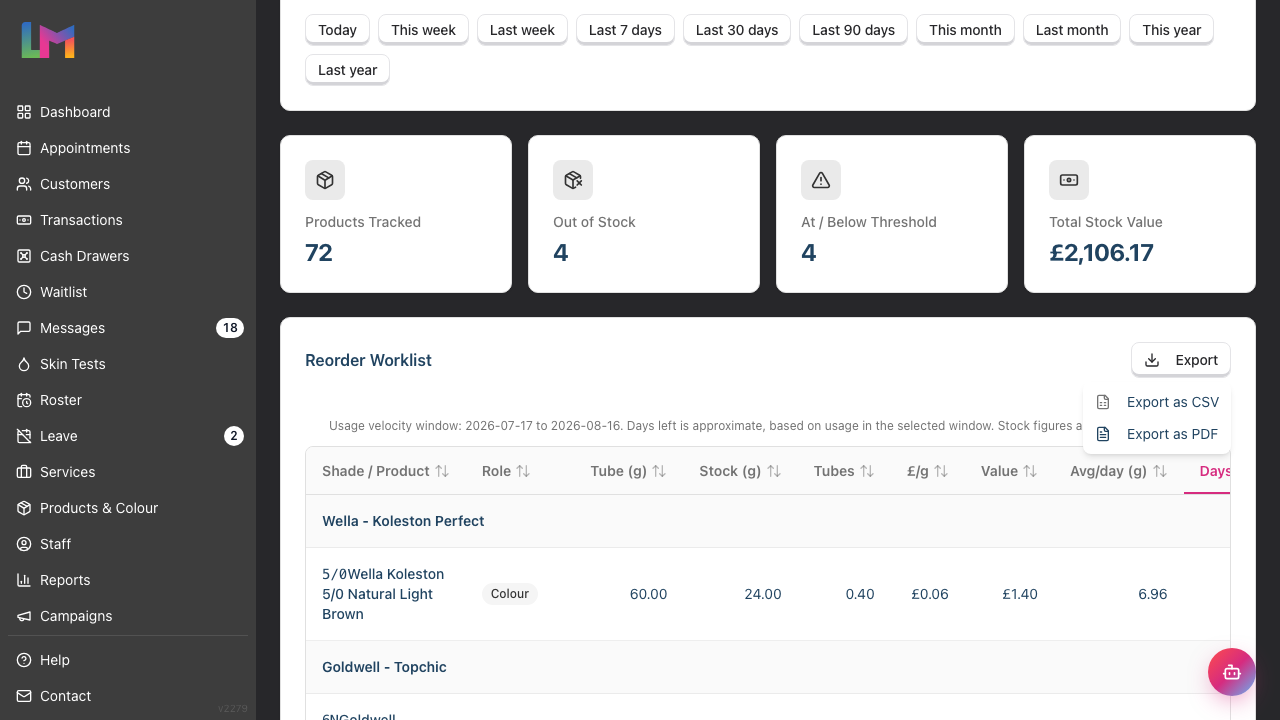The height and width of the screenshot is (720, 1280).
Task: Click the Appointments calendar icon
Action: click(24, 148)
